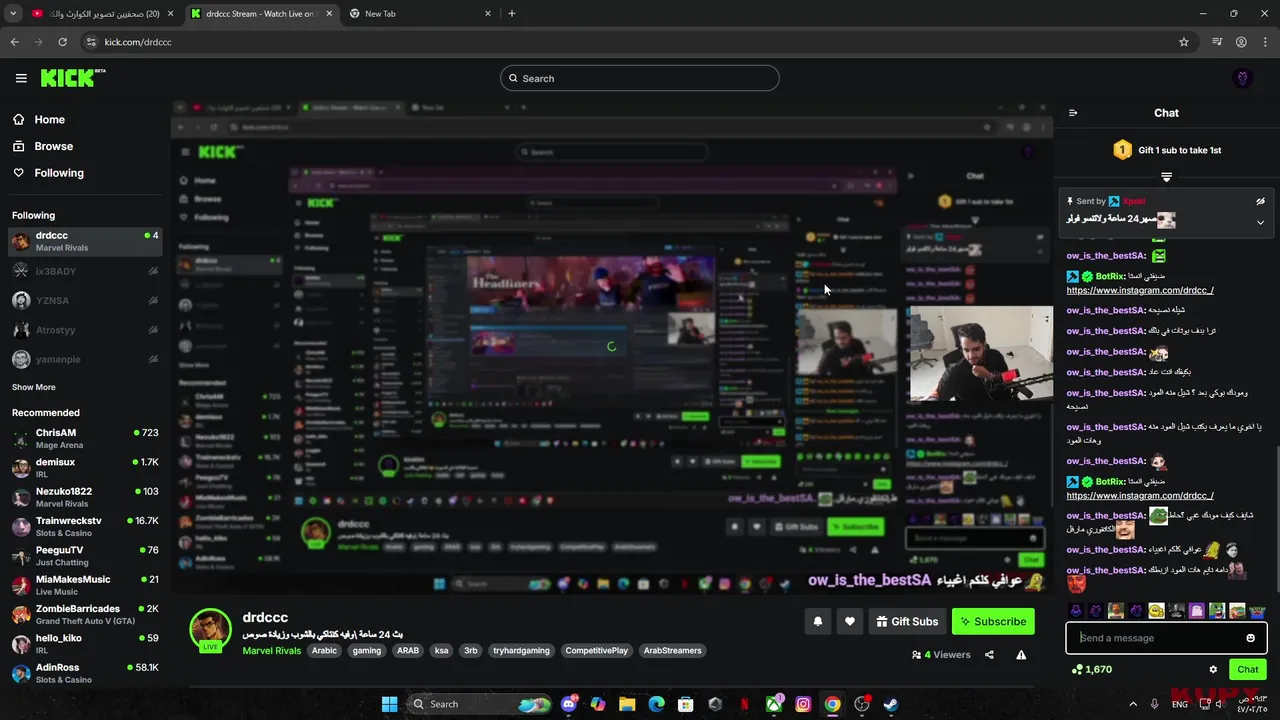Viewport: 1280px width, 720px height.
Task: Select YZNSA offline channel
Action: [x=84, y=300]
